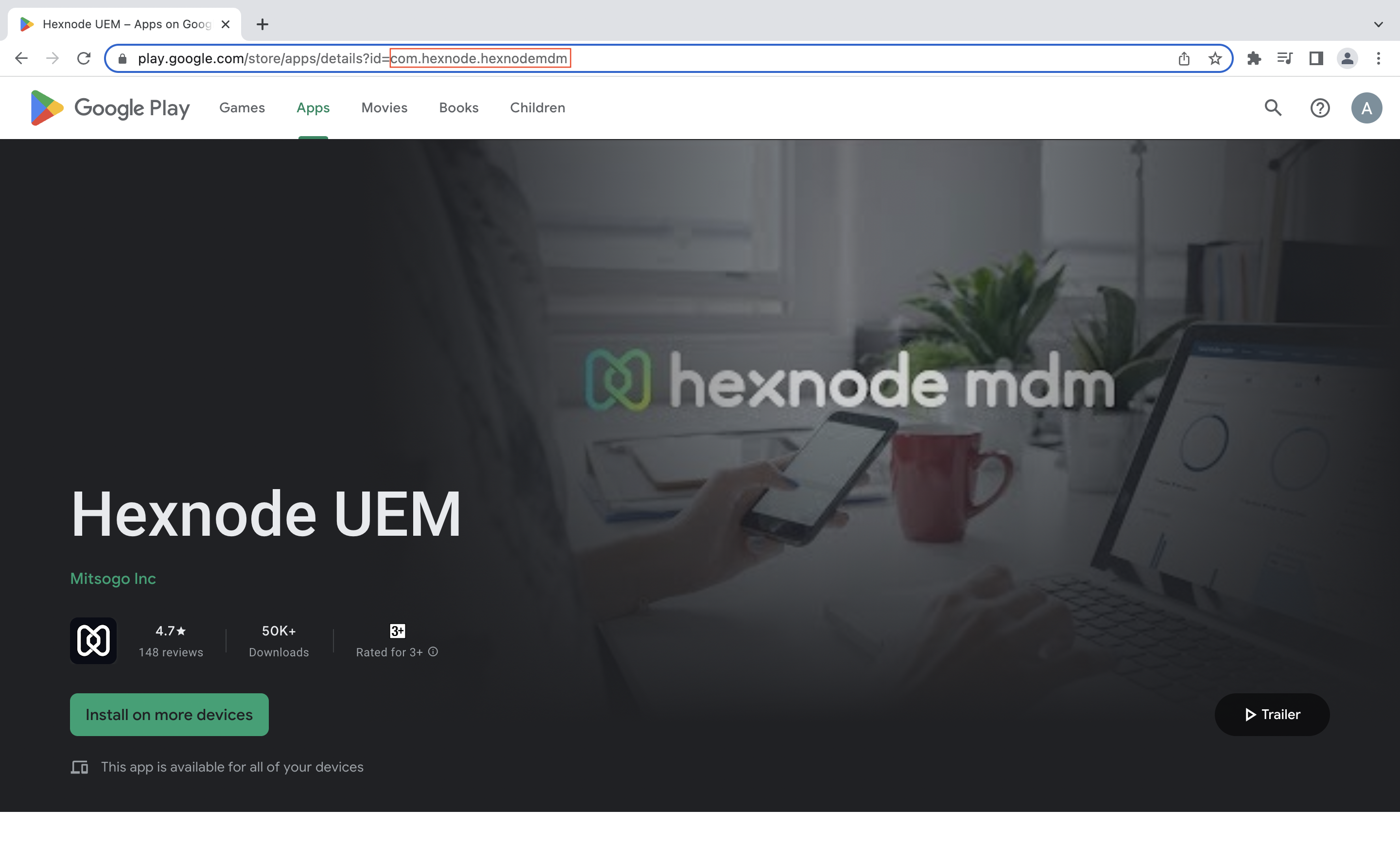
Task: Click the help support icon
Action: (1320, 107)
